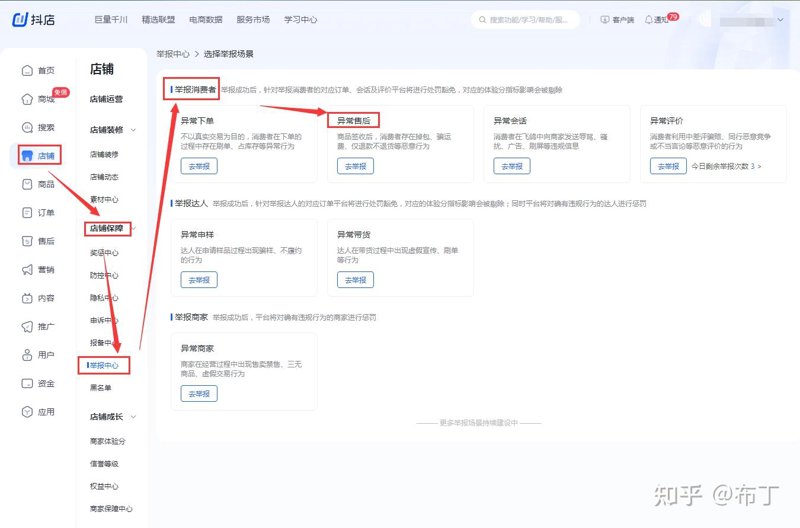Open 黑名单 submenu item
The width and height of the screenshot is (800, 528).
tap(101, 388)
